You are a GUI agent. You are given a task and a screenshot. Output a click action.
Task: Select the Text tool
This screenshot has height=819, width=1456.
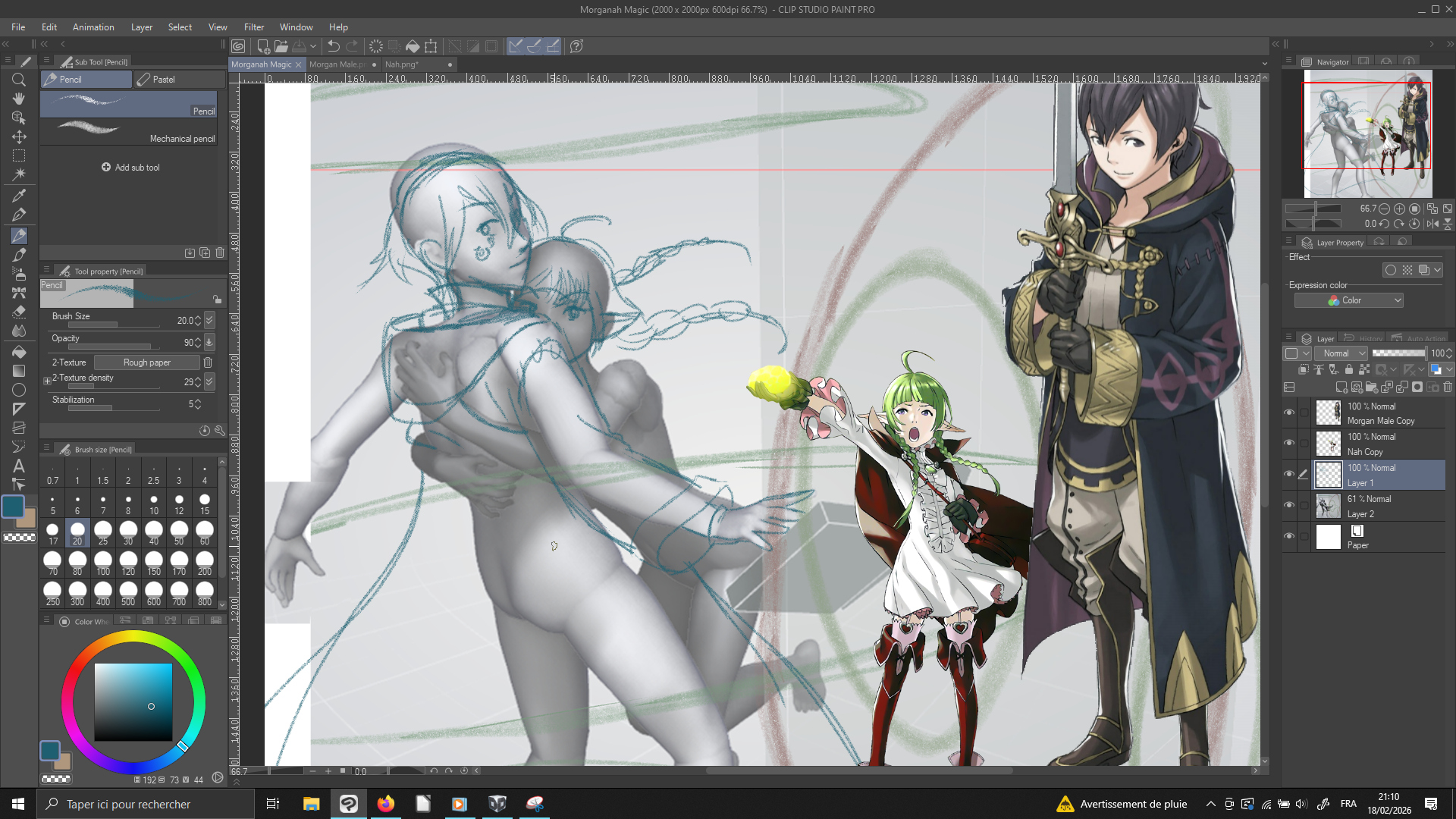19,466
